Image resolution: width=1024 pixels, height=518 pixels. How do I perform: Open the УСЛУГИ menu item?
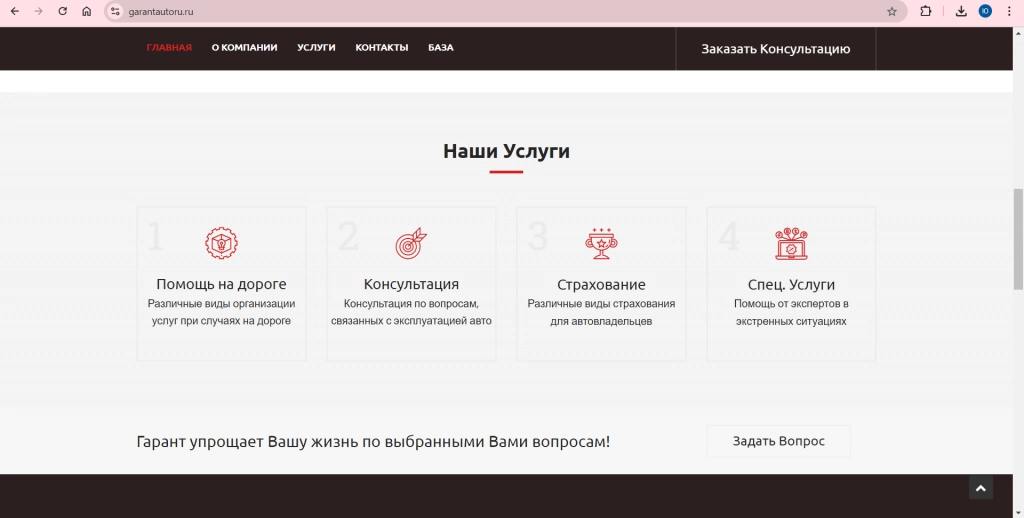point(316,48)
